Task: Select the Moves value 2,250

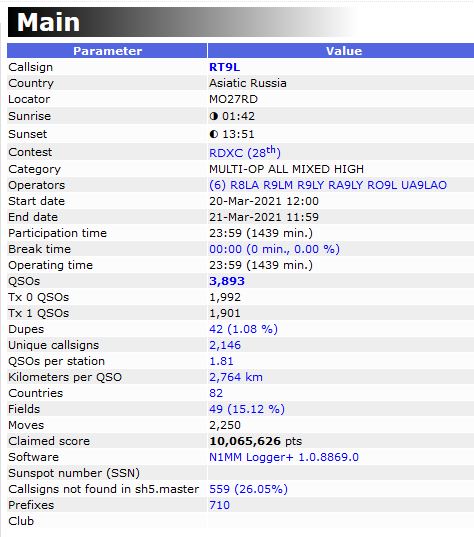Action: click(225, 425)
